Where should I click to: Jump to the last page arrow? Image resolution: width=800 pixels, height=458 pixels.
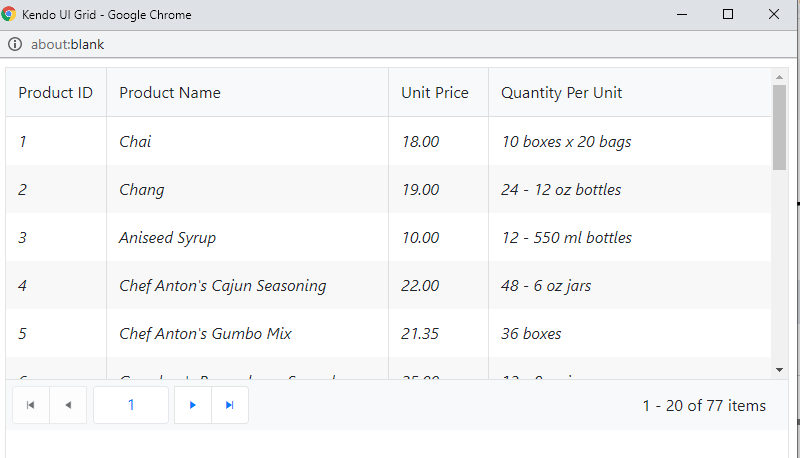pos(230,405)
